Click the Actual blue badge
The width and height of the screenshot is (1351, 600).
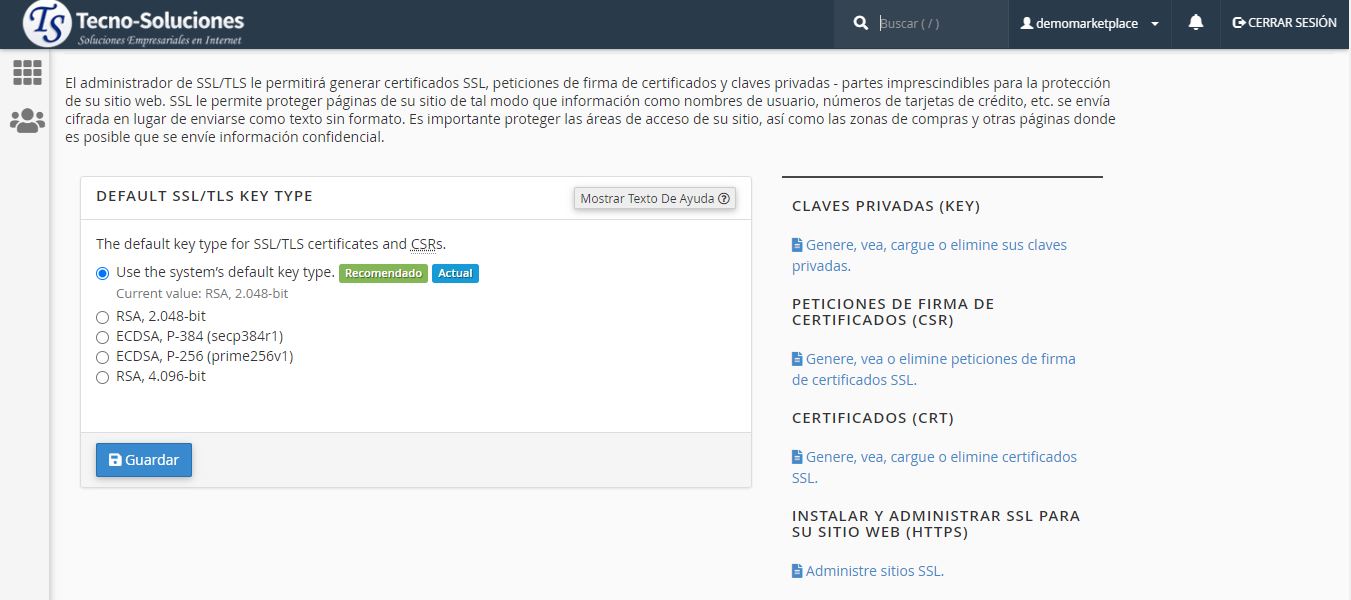[455, 273]
